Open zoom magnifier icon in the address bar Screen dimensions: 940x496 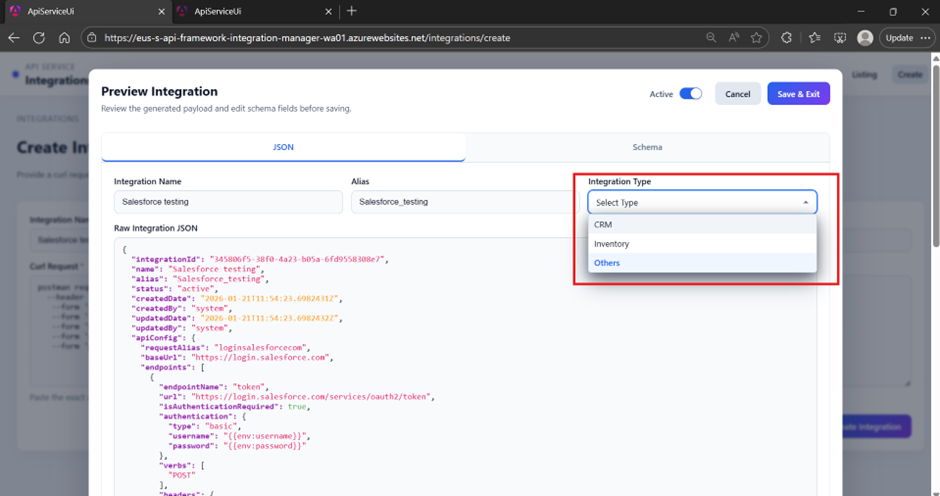(x=711, y=38)
